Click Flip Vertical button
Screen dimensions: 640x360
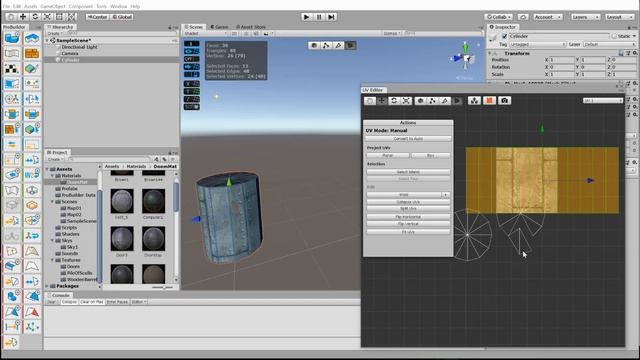point(408,224)
